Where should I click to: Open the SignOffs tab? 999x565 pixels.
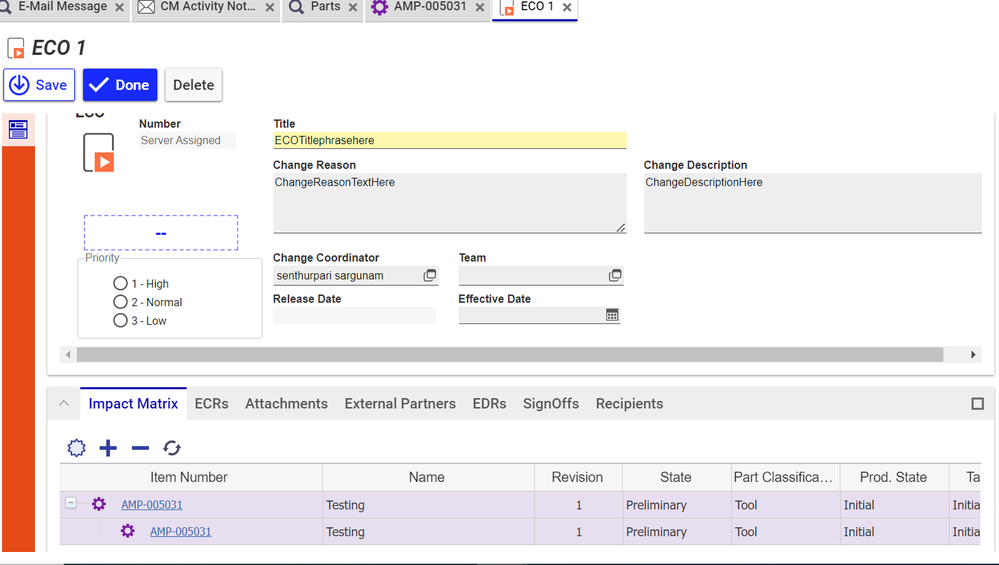pyautogui.click(x=550, y=404)
